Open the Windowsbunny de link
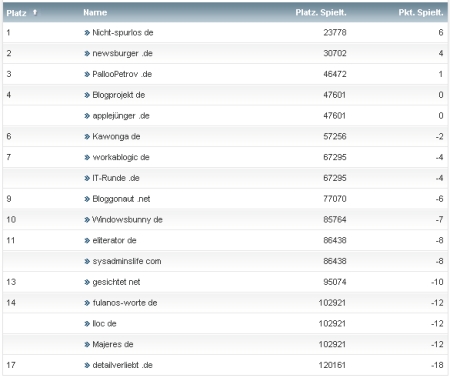This screenshot has height=378, width=450. click(127, 220)
